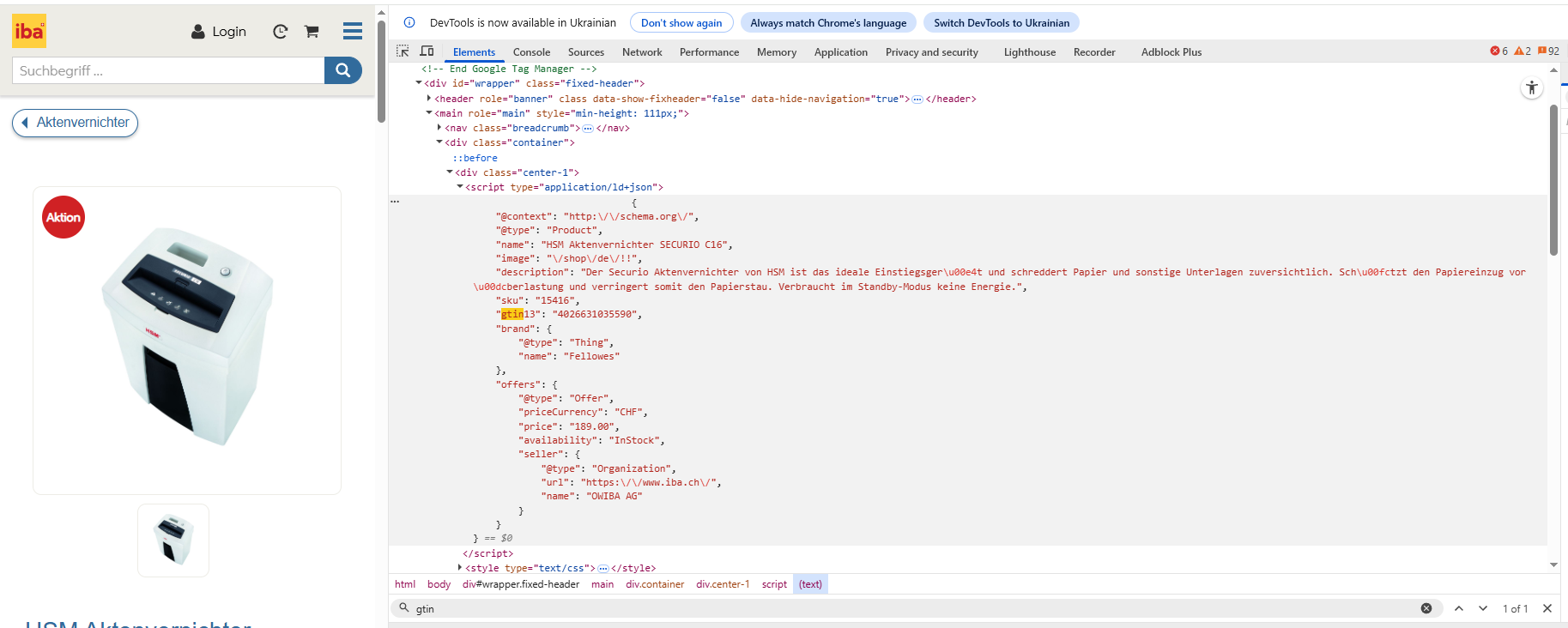Select div.center-1 breadcrumb item
The image size is (1568, 628).
click(x=723, y=584)
